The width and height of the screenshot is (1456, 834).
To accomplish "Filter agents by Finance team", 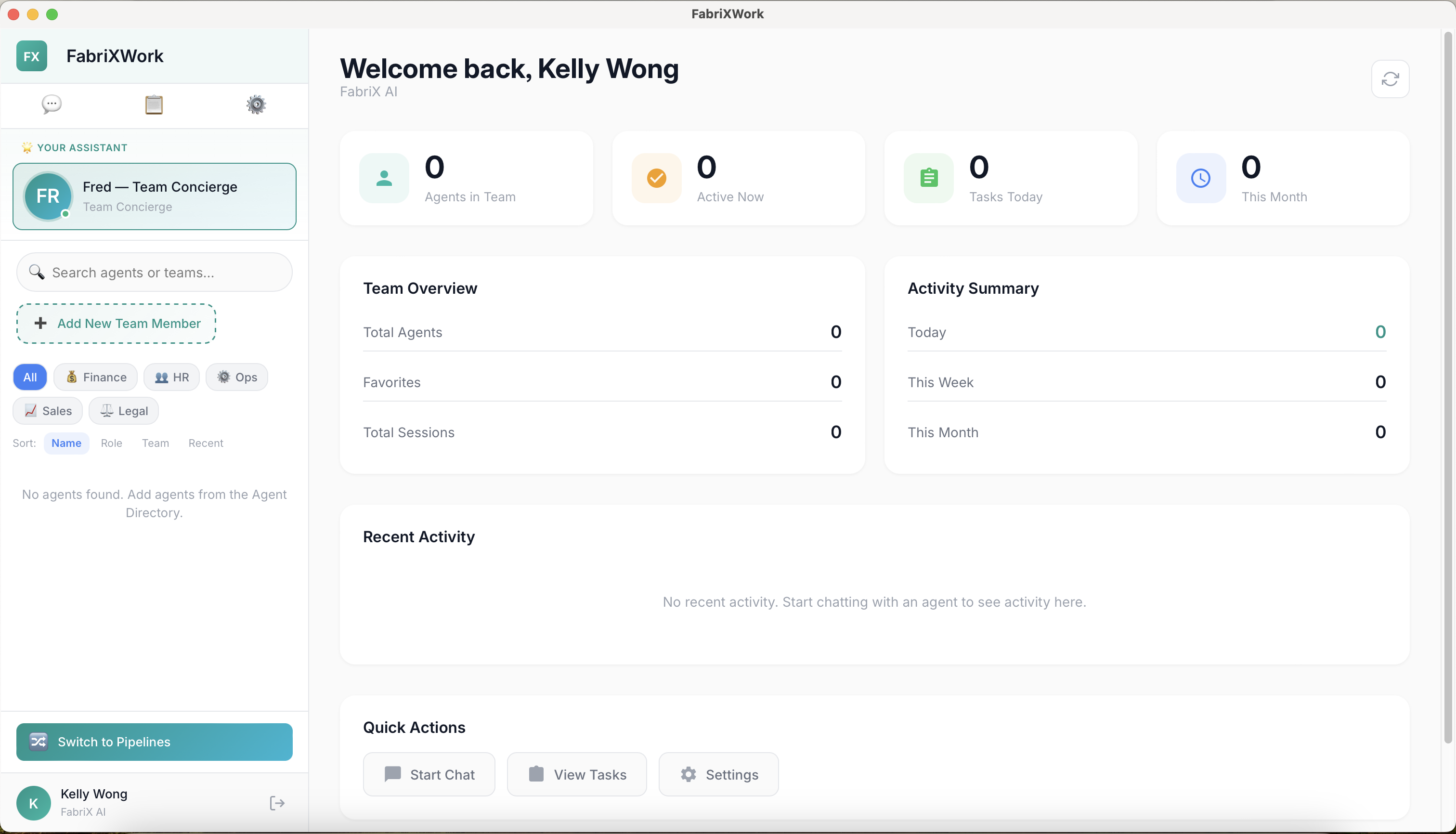I will coord(96,377).
